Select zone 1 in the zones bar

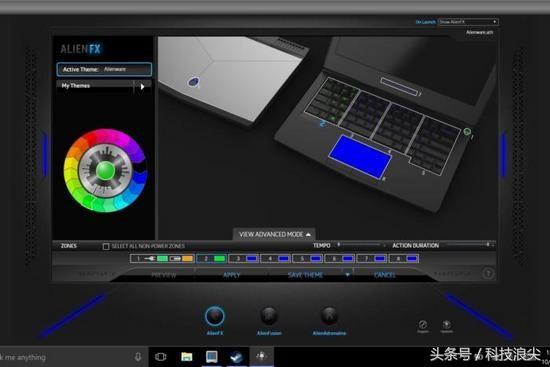162,259
